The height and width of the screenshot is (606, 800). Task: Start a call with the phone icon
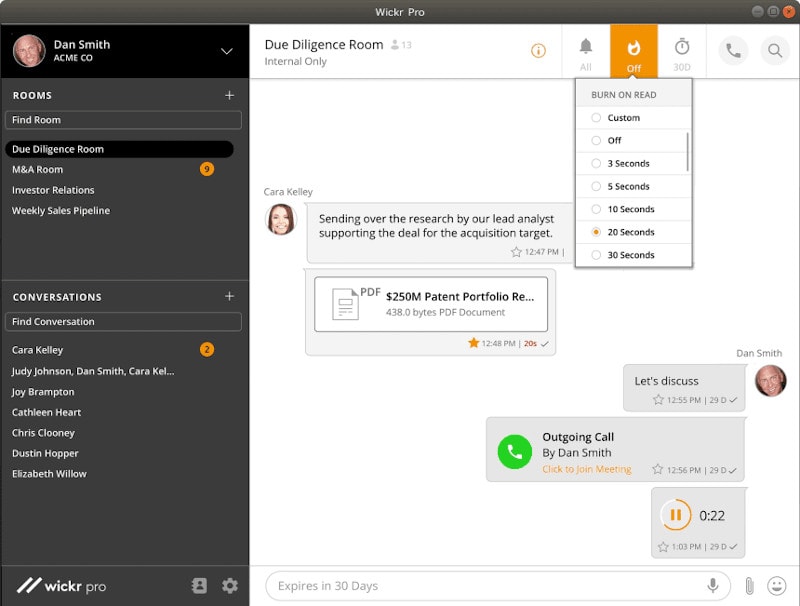coord(733,51)
